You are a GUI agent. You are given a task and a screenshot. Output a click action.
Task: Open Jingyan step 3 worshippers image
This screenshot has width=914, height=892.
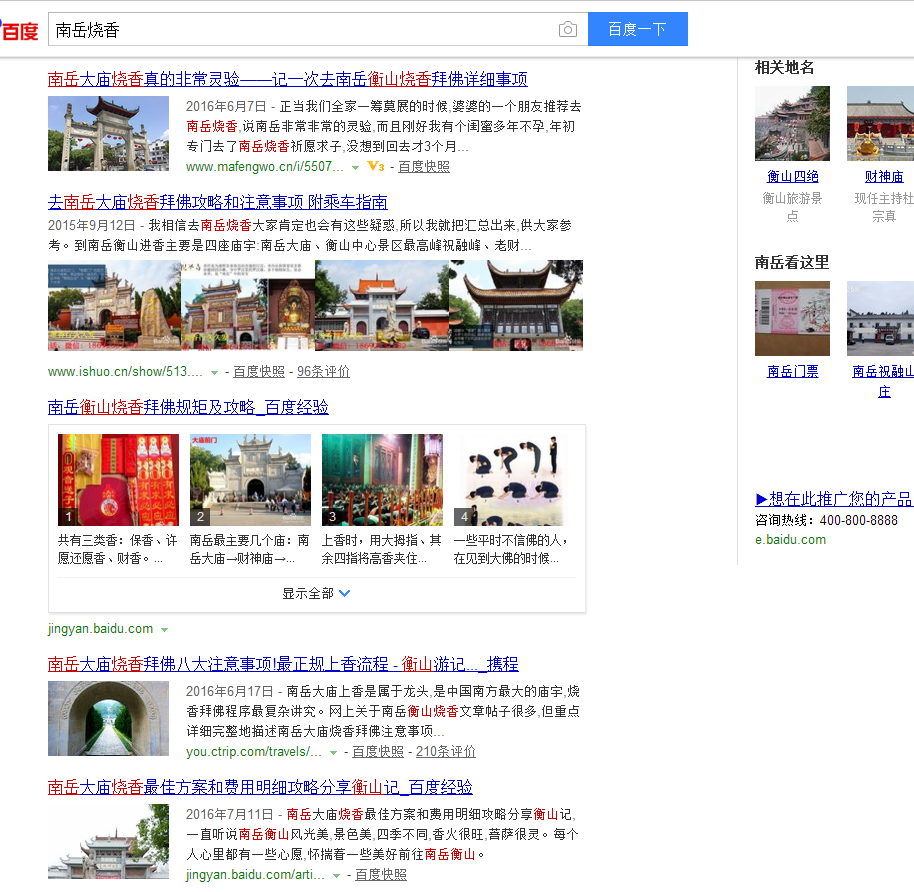pos(382,480)
